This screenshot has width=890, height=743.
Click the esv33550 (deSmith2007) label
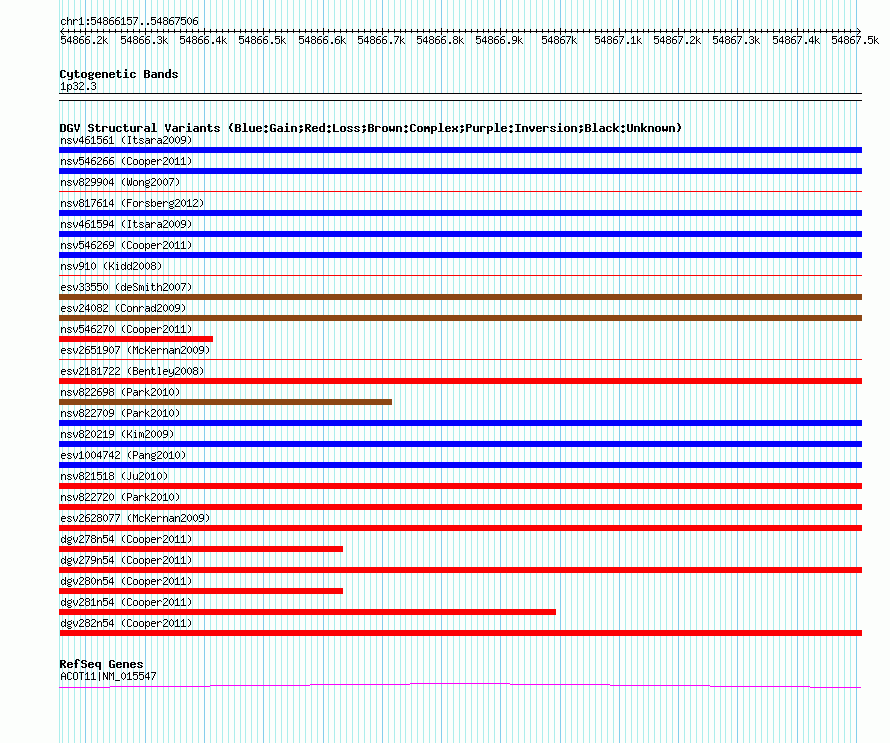pos(126,287)
